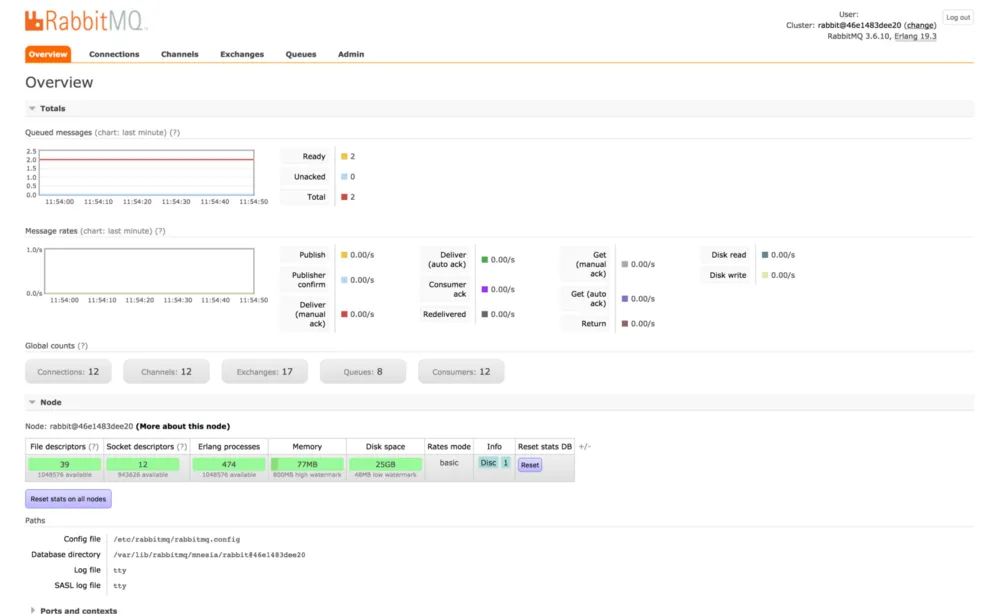1000x614 pixels.
Task: Select the Queues tab
Action: (x=300, y=54)
